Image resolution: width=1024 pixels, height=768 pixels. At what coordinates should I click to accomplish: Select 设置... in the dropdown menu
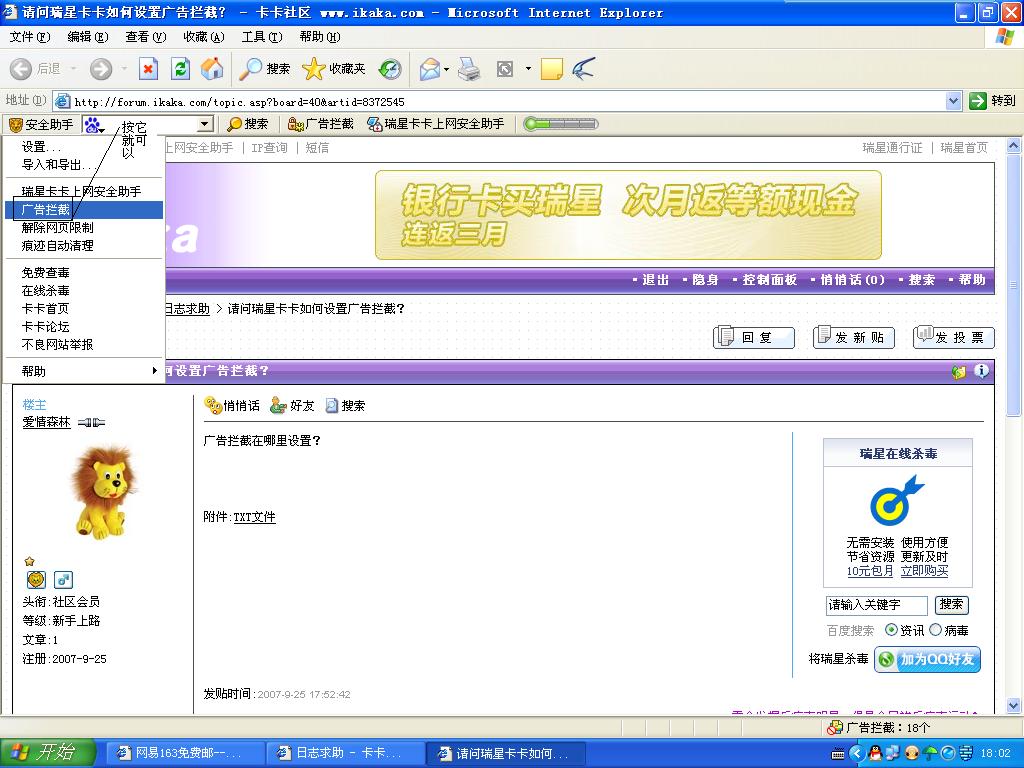[x=84, y=147]
